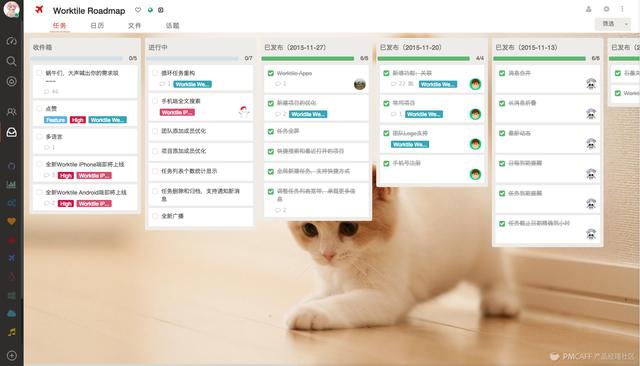The width and height of the screenshot is (640, 366).
Task: Select the highlighted tray icon in the sidebar
Action: (11, 132)
